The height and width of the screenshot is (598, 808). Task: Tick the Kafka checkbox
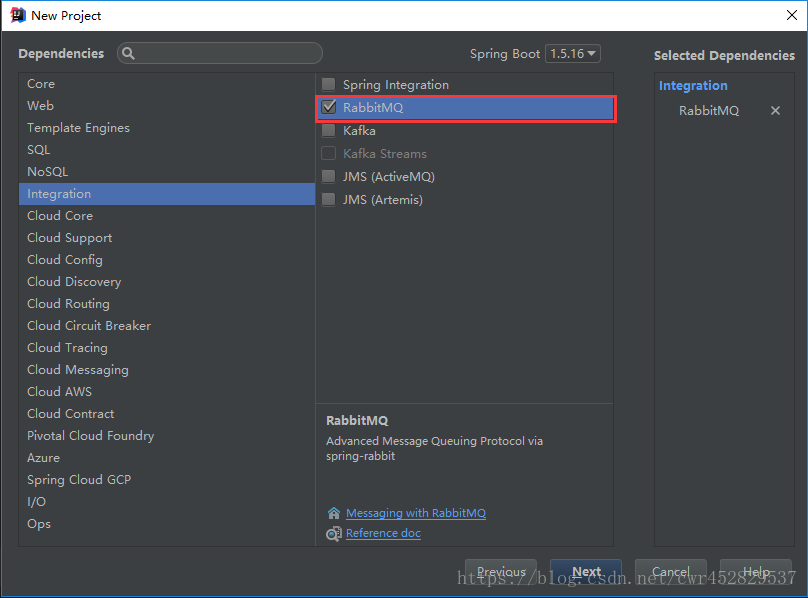tap(328, 130)
